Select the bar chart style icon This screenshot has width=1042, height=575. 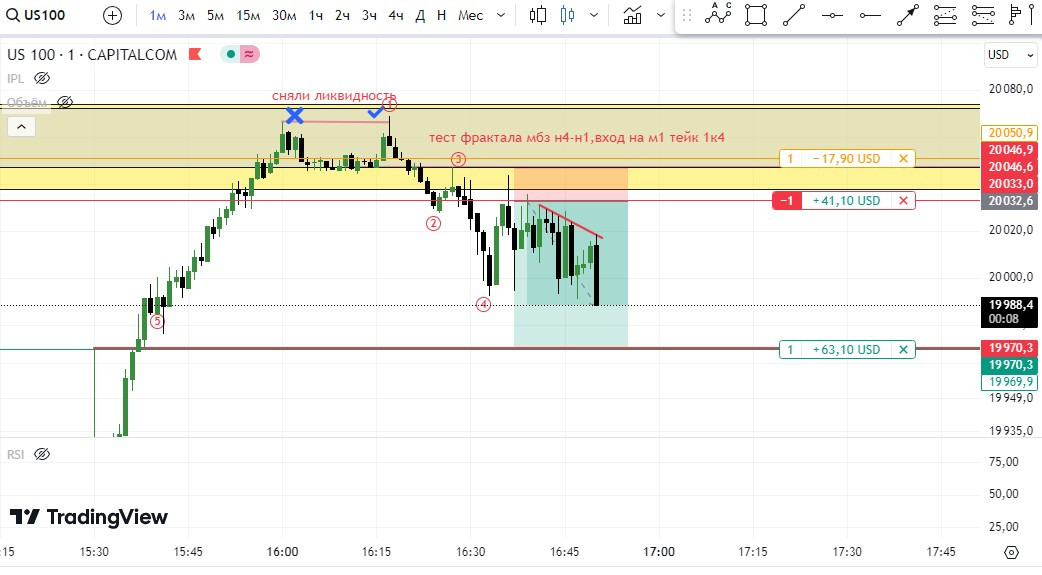539,15
